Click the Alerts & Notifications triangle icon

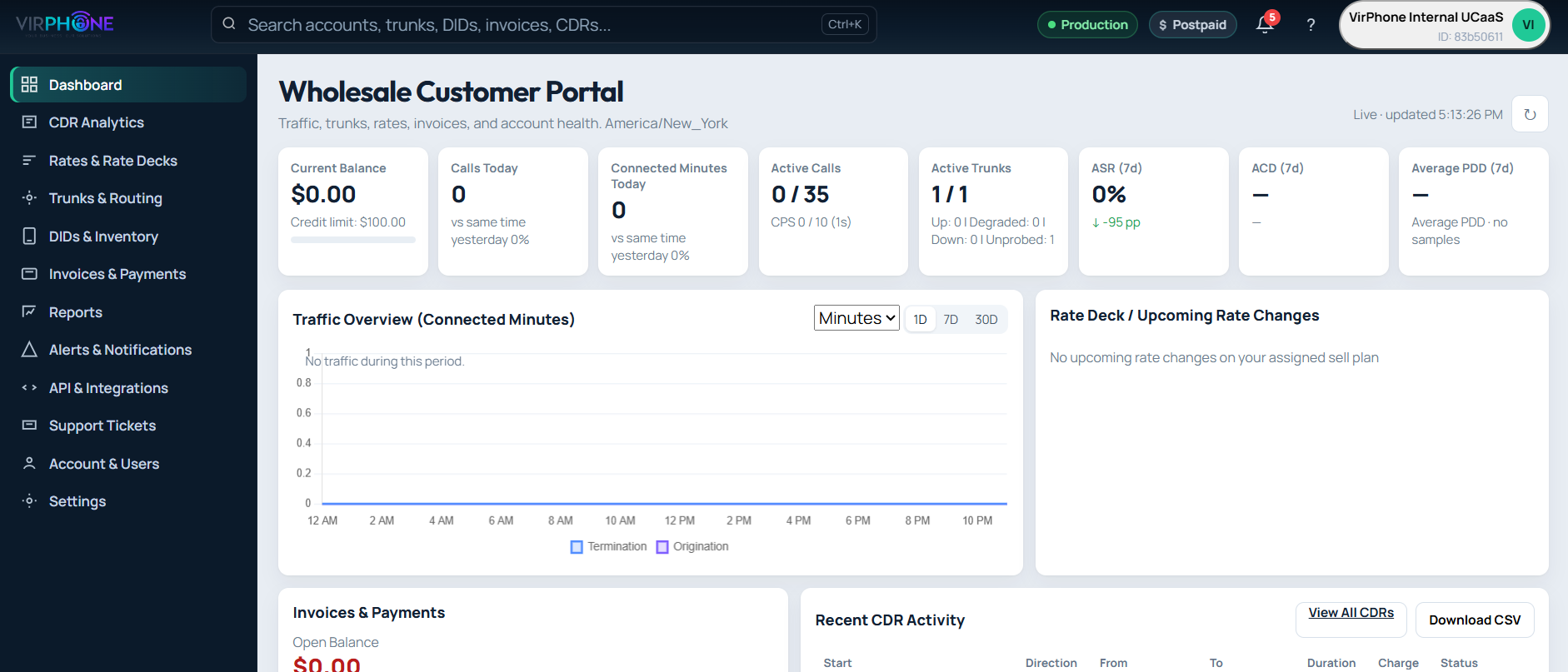pos(29,350)
